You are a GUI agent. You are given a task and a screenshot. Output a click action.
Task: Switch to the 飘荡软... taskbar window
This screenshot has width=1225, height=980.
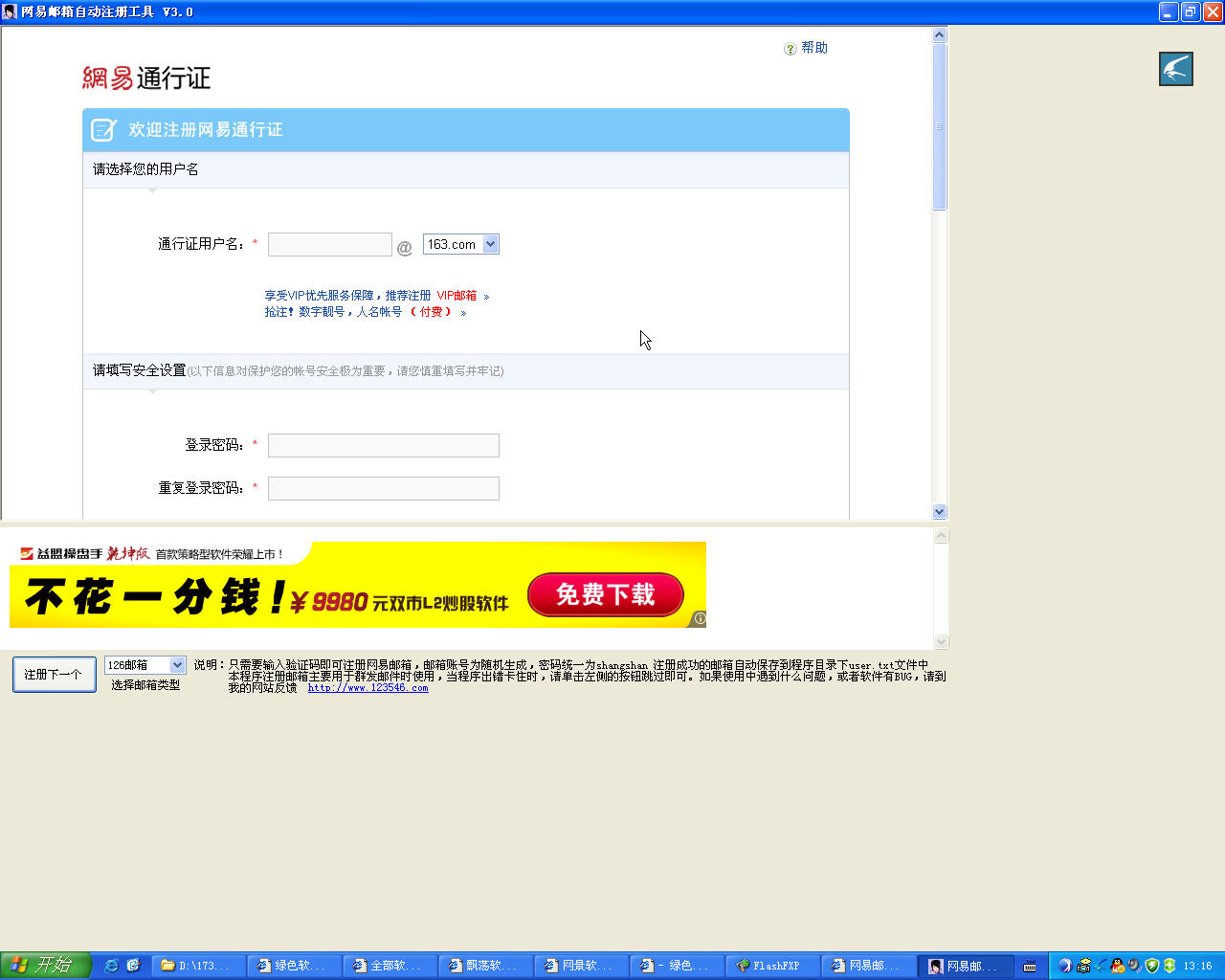pos(486,966)
